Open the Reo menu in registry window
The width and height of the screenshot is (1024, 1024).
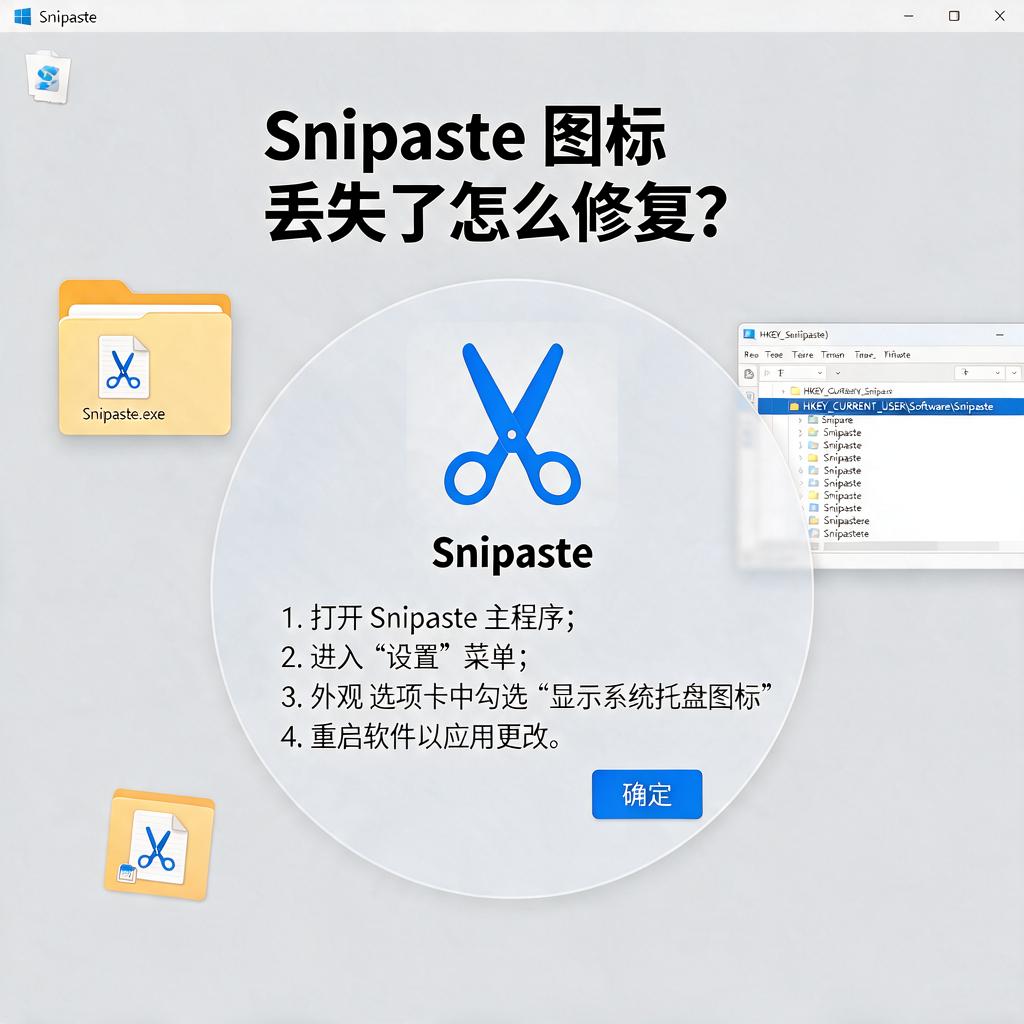(751, 355)
